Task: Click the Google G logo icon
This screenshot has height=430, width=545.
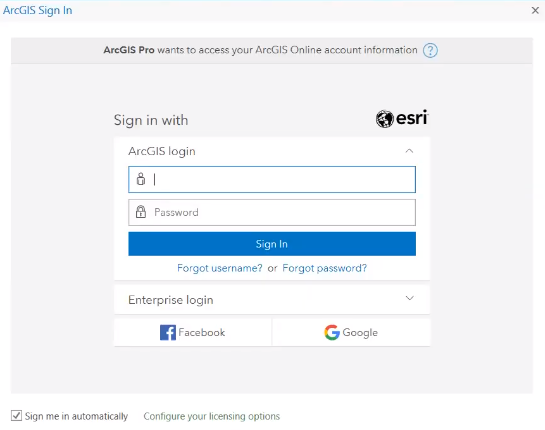Action: (332, 332)
